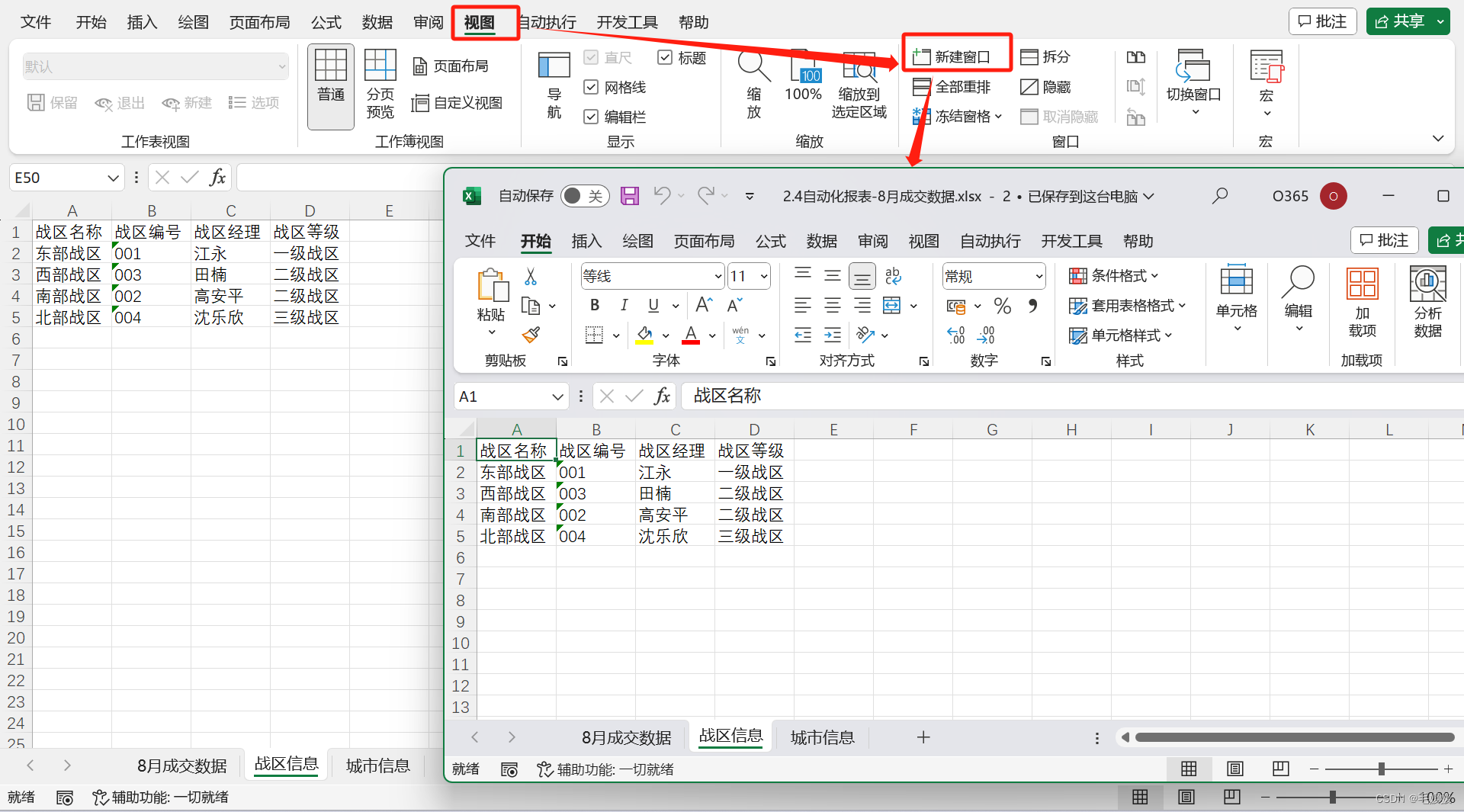Click the Cut scissors icon

(x=531, y=276)
